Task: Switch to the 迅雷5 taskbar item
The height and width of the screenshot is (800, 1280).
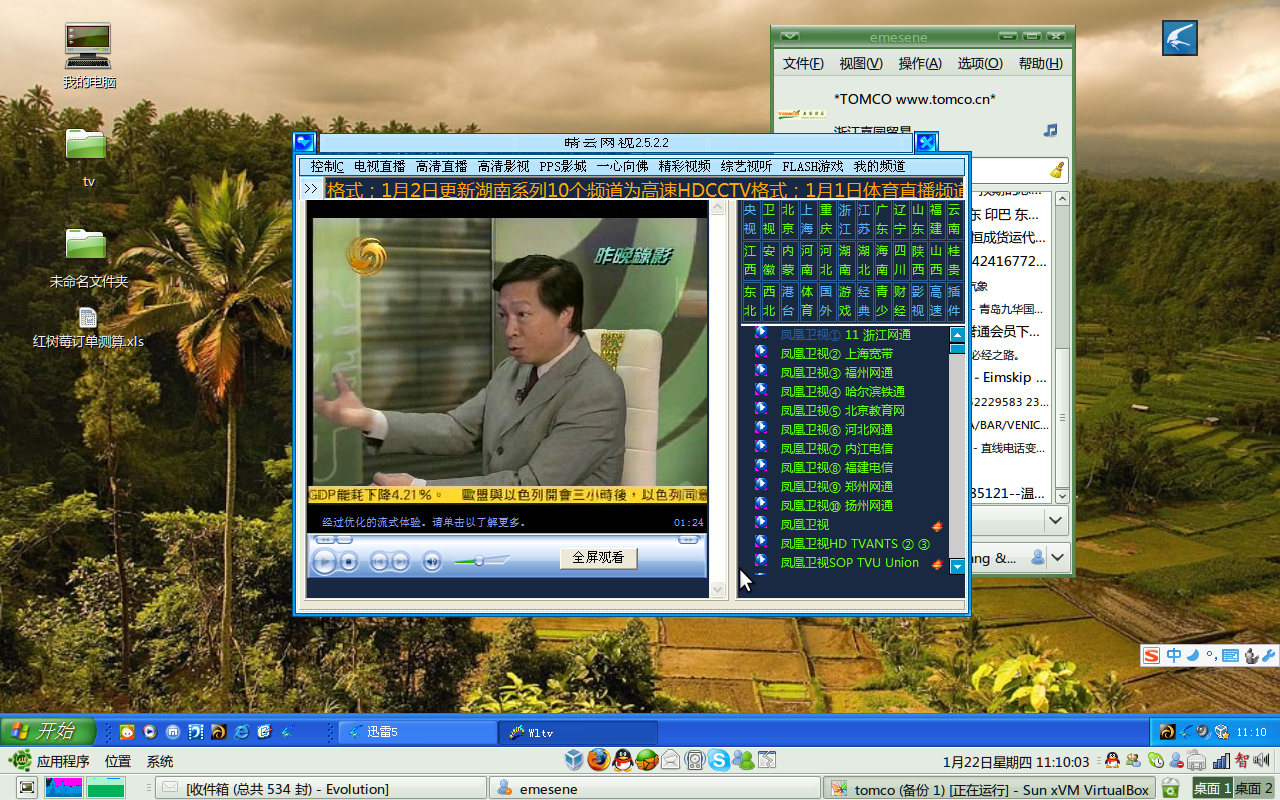Action: tap(418, 732)
